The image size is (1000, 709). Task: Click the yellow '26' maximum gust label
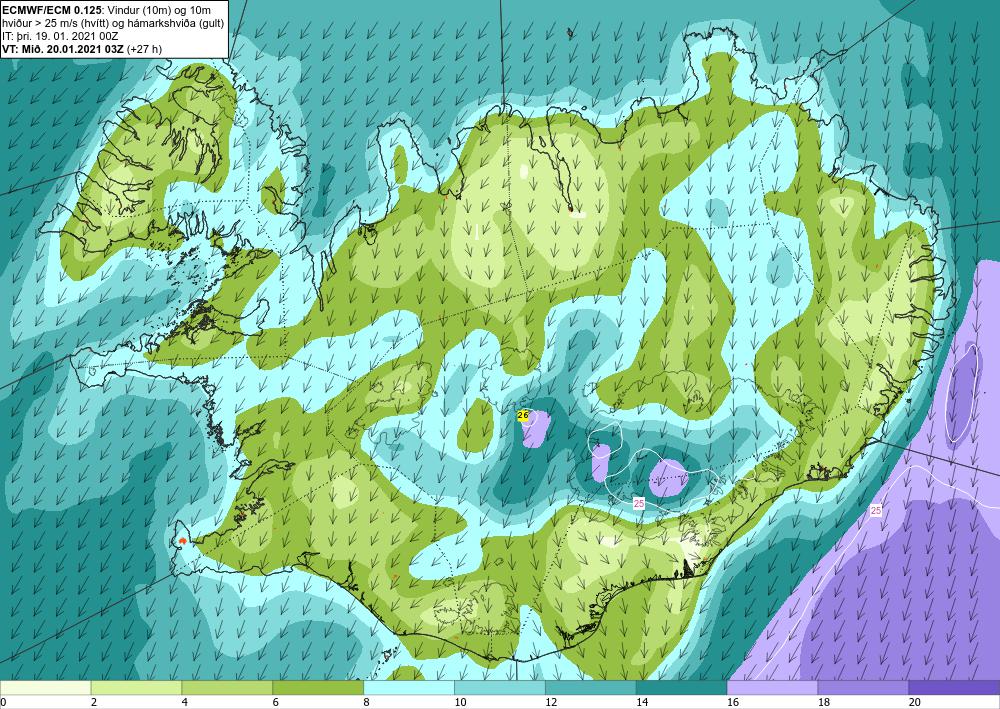[523, 416]
